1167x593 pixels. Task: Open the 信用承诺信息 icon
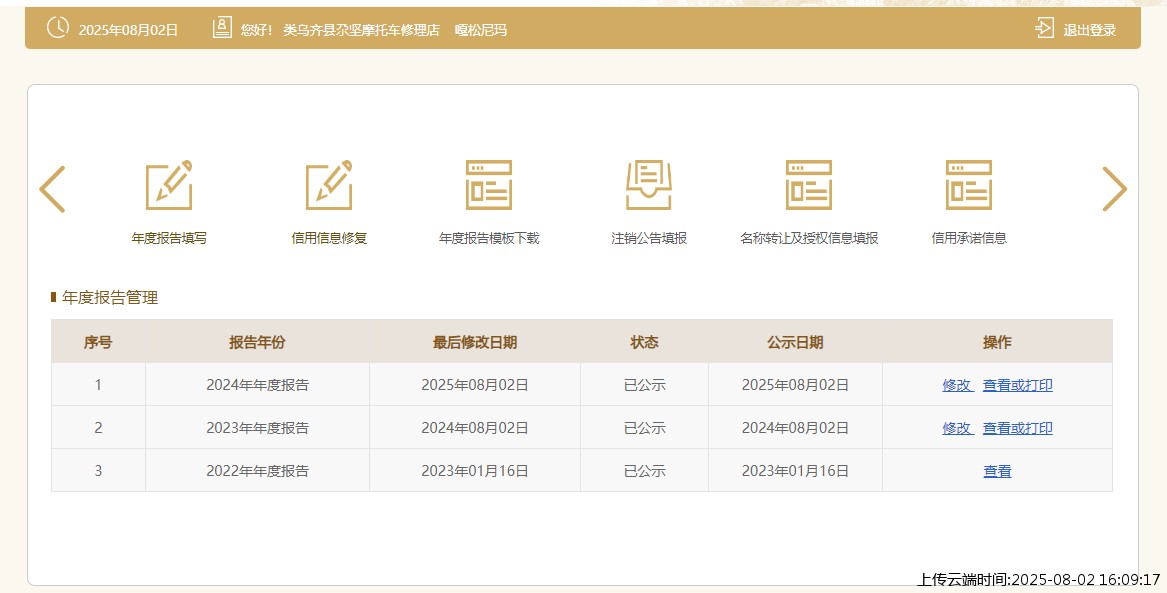pos(969,185)
